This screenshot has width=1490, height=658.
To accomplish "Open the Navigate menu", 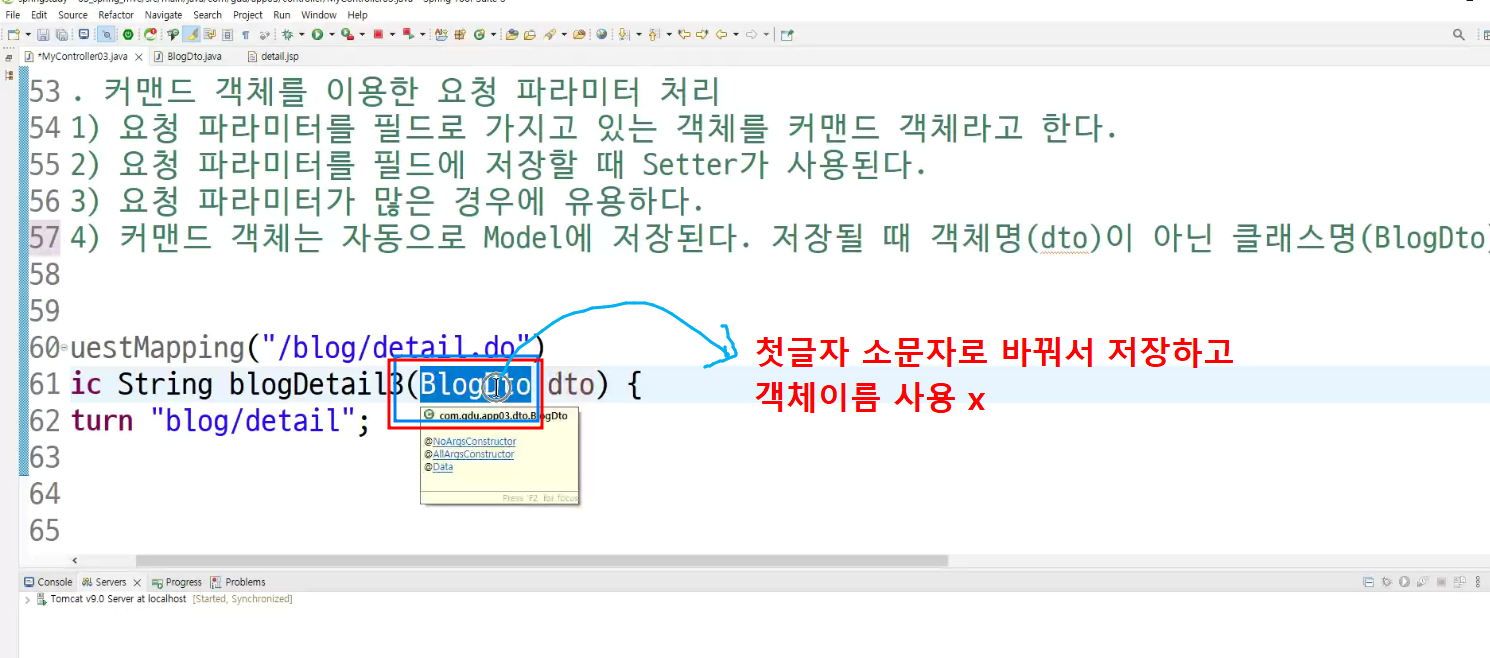I will [163, 15].
